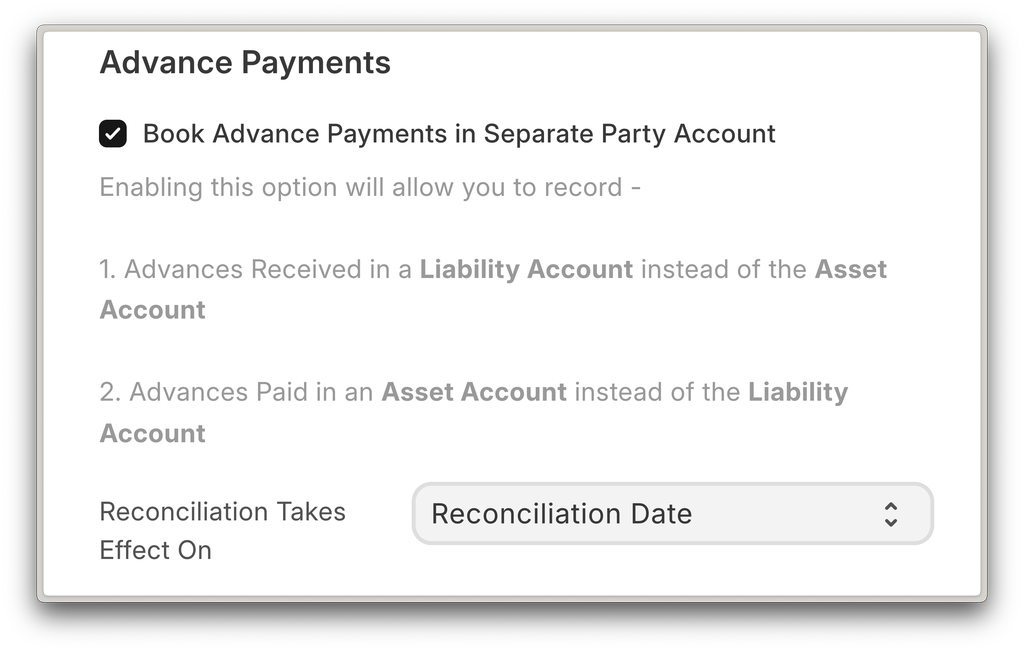Click the up-down chevron arrows in the select
Image resolution: width=1024 pixels, height=651 pixels.
pos(891,514)
